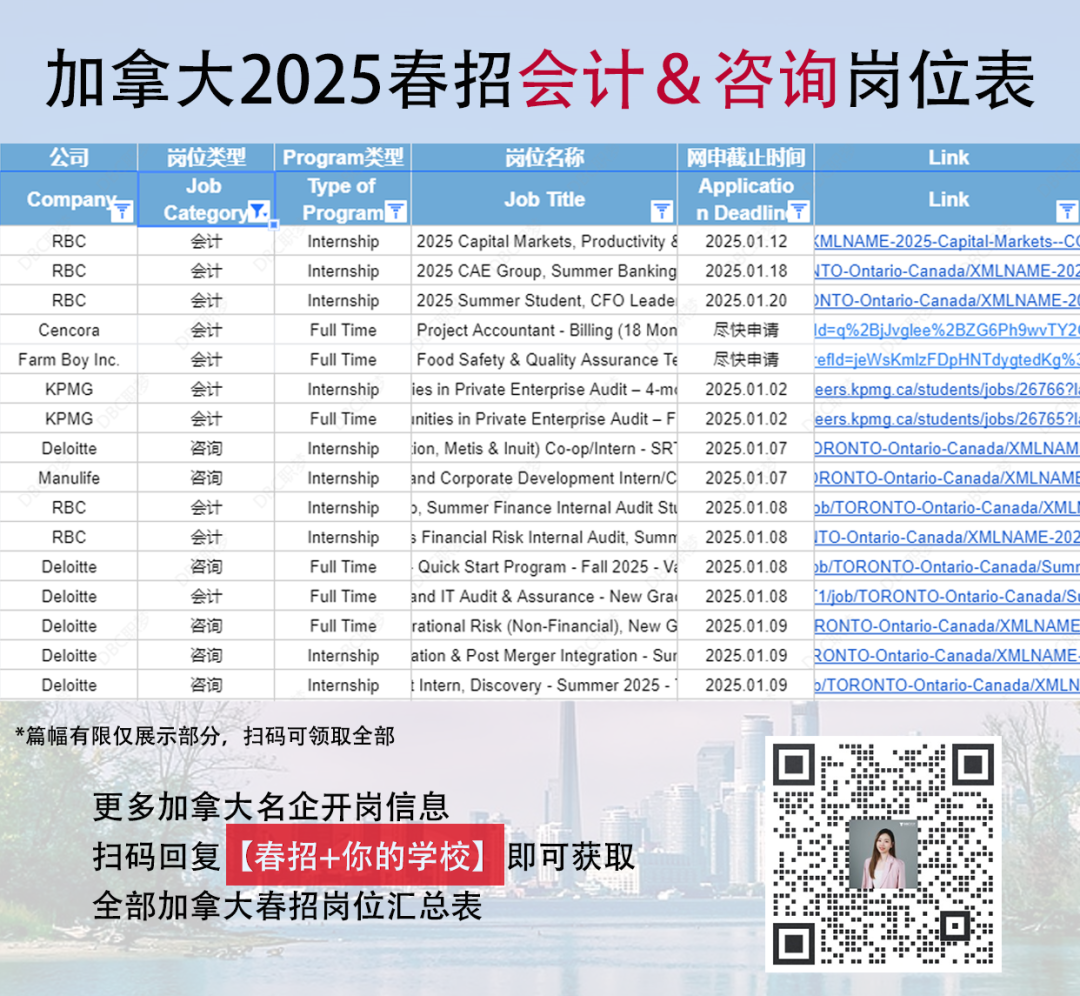The height and width of the screenshot is (996, 1080).
Task: Select cell 'Intern, Discovery - Summer 2025'
Action: [544, 685]
